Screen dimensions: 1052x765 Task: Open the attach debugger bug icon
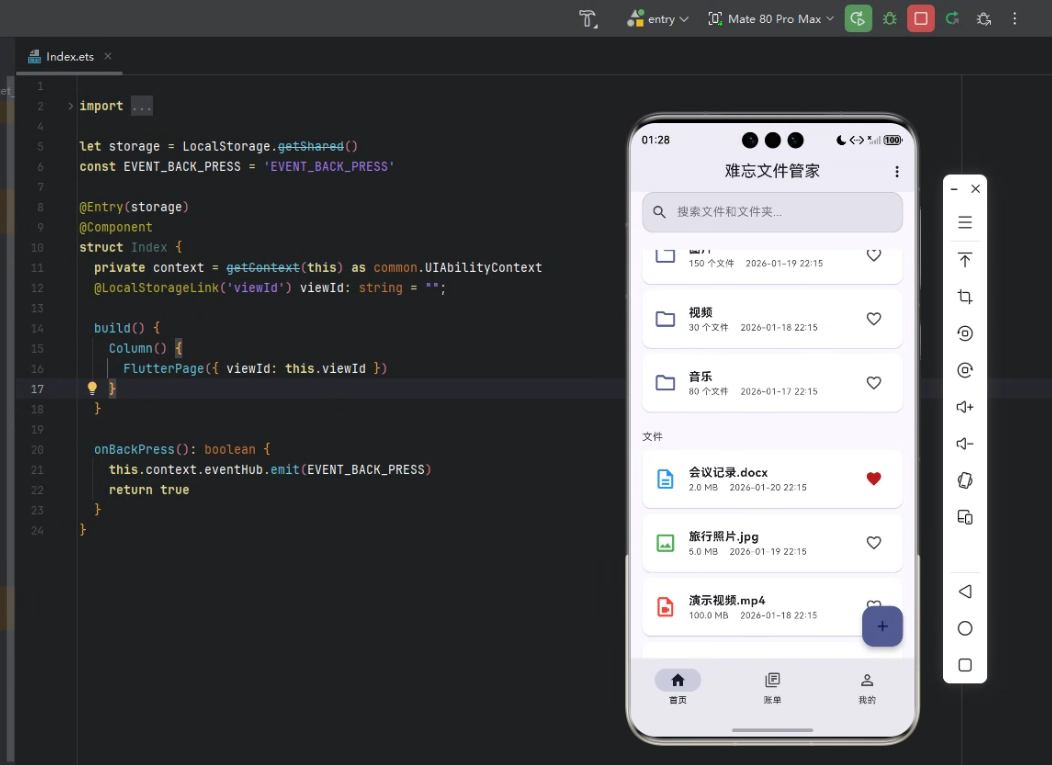984,19
